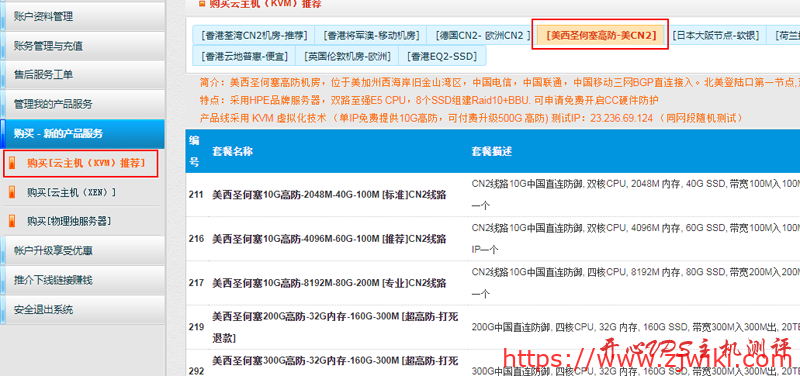Click 安全退出系统 to log out

point(82,309)
